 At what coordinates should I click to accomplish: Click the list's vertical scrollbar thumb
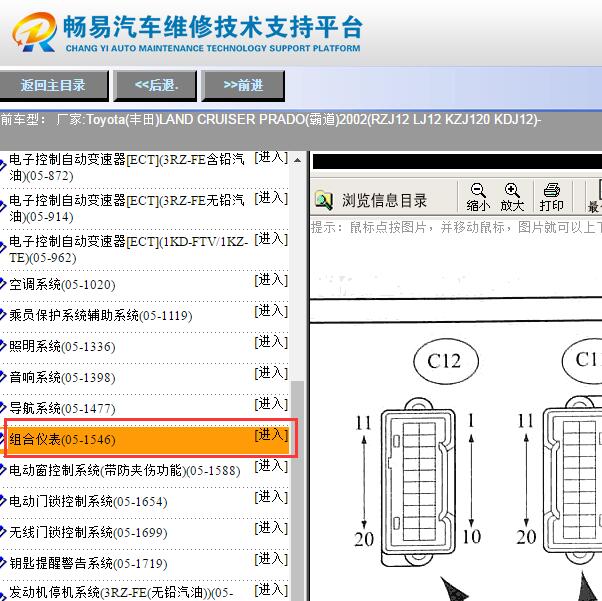(297, 491)
